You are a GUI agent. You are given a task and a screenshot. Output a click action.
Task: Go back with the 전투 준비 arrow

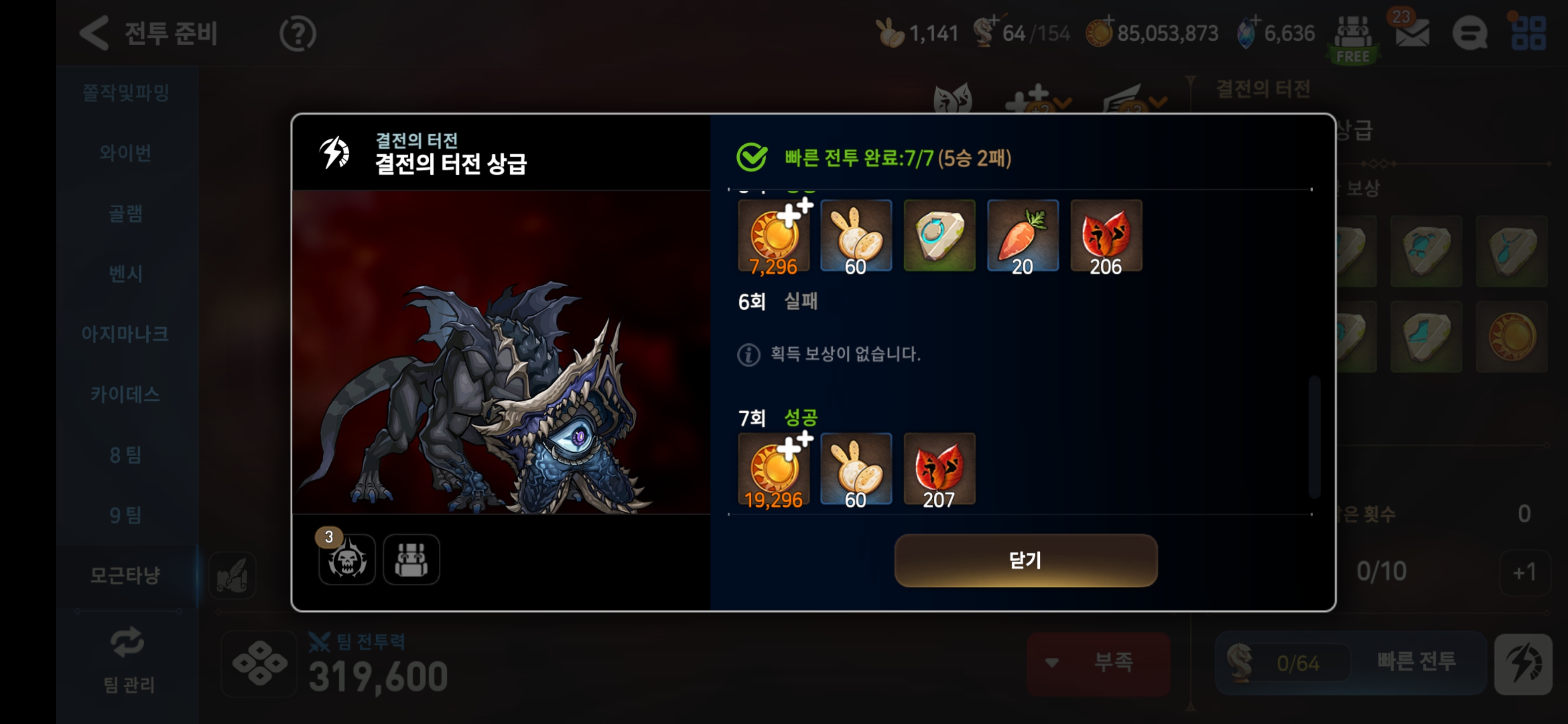95,33
